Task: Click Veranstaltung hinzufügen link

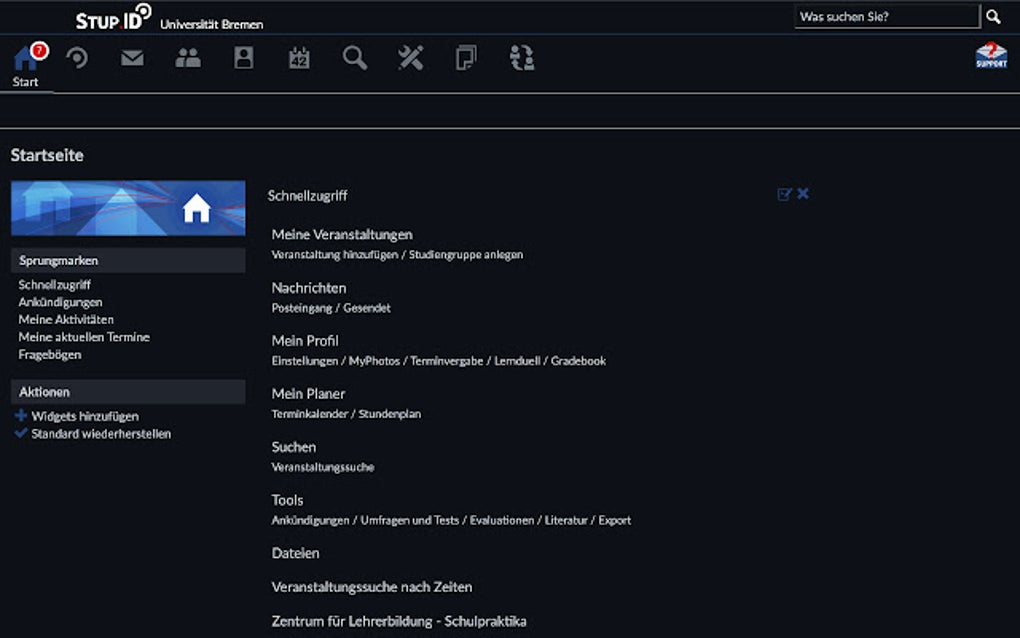Action: pos(335,255)
